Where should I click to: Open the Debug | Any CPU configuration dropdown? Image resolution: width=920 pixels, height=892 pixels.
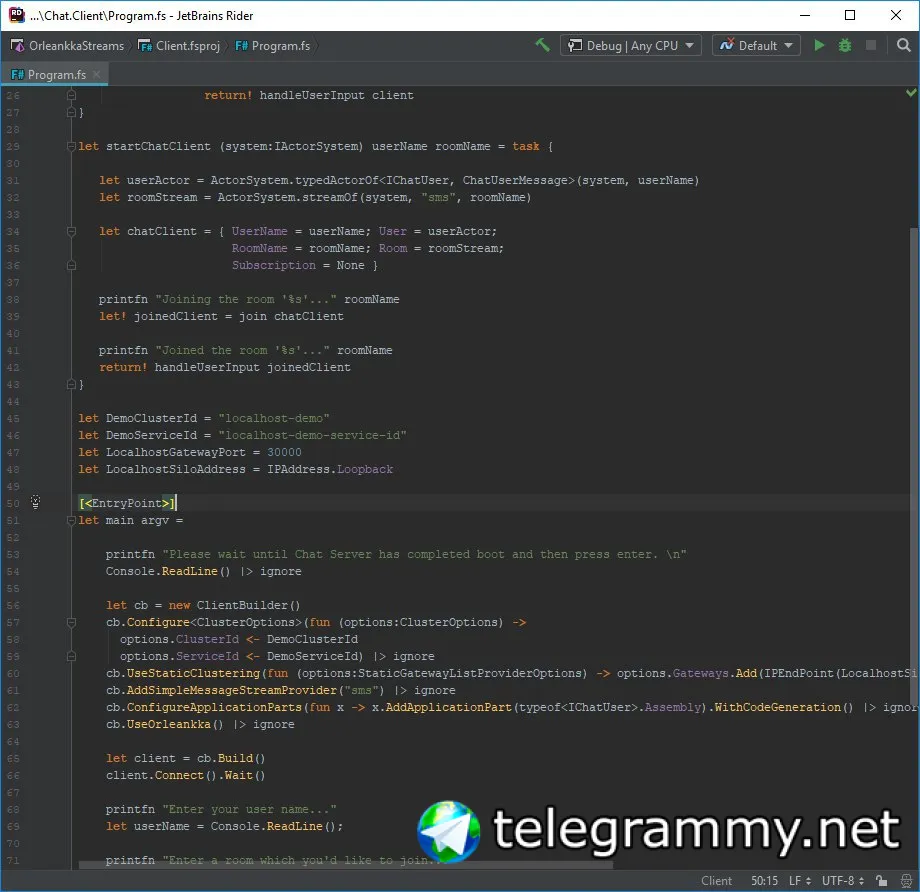click(631, 45)
